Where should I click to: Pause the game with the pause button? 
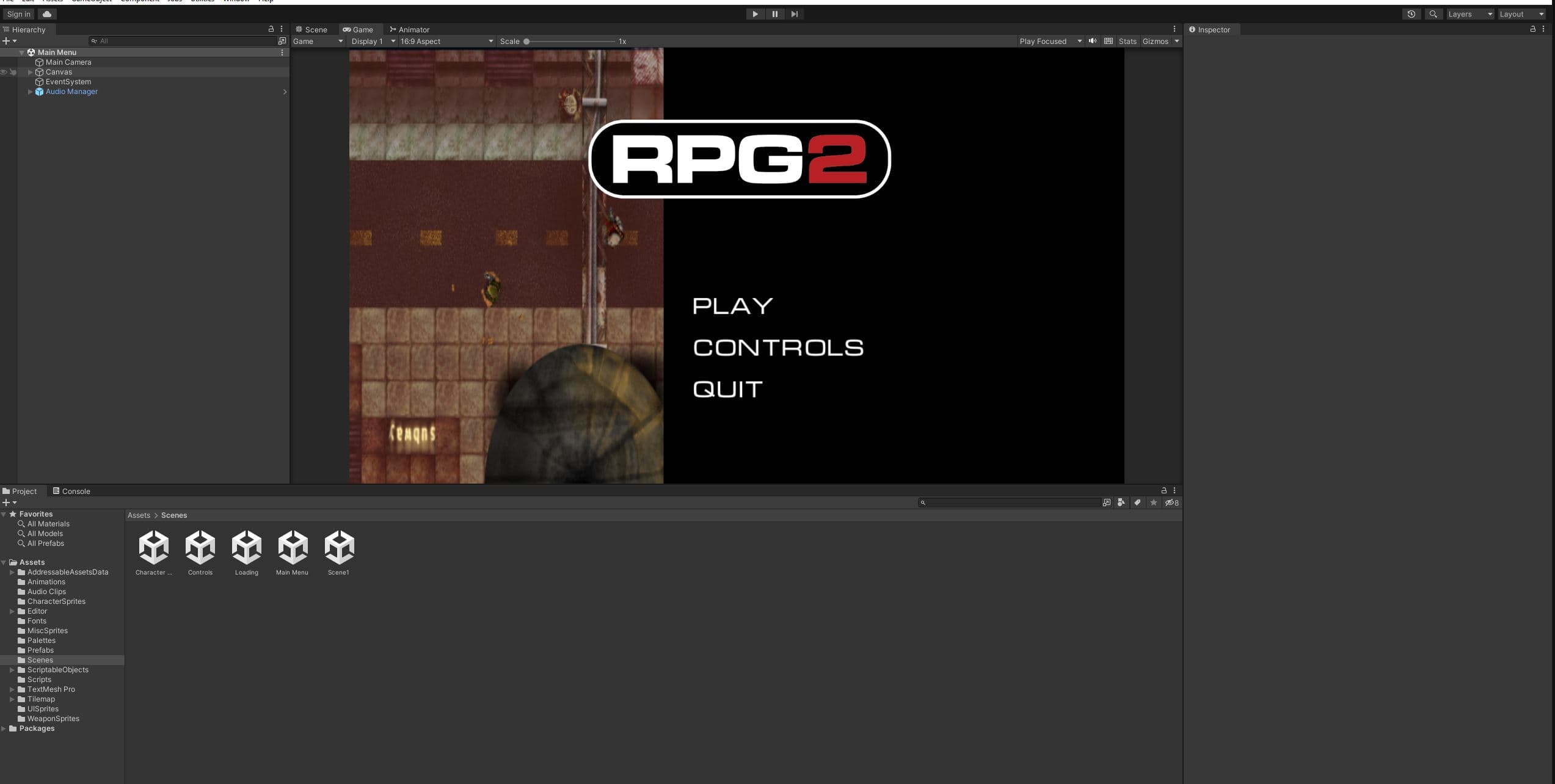[774, 14]
